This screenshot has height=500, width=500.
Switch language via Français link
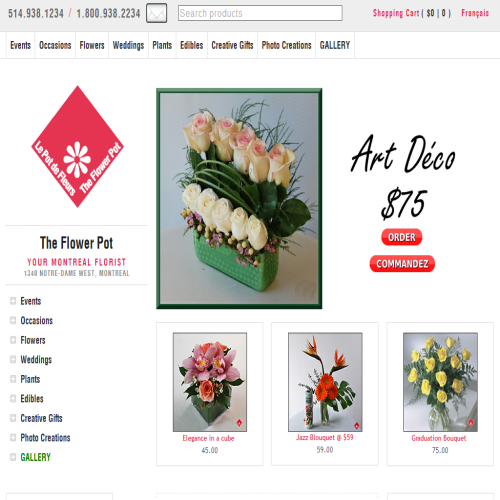475,13
